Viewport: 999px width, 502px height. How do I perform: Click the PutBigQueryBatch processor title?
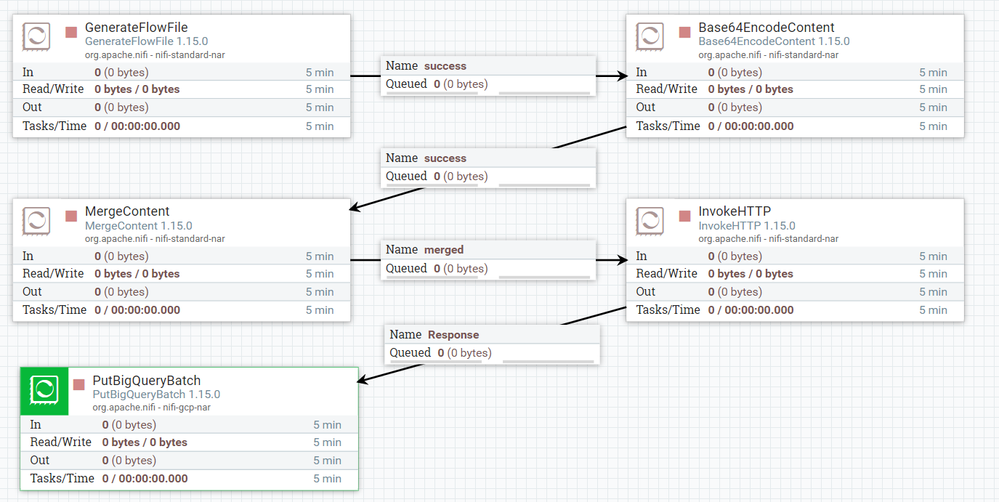pyautogui.click(x=147, y=381)
